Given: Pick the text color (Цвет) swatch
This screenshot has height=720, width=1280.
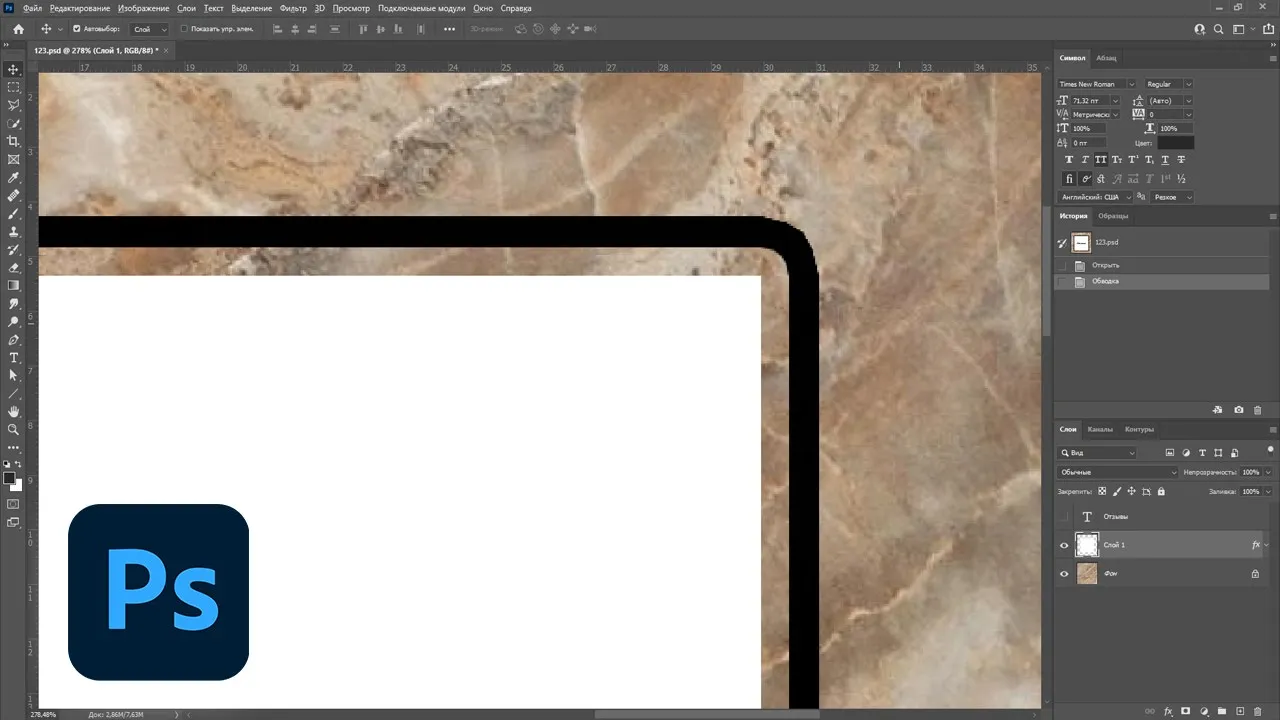Looking at the screenshot, I should pyautogui.click(x=1175, y=143).
